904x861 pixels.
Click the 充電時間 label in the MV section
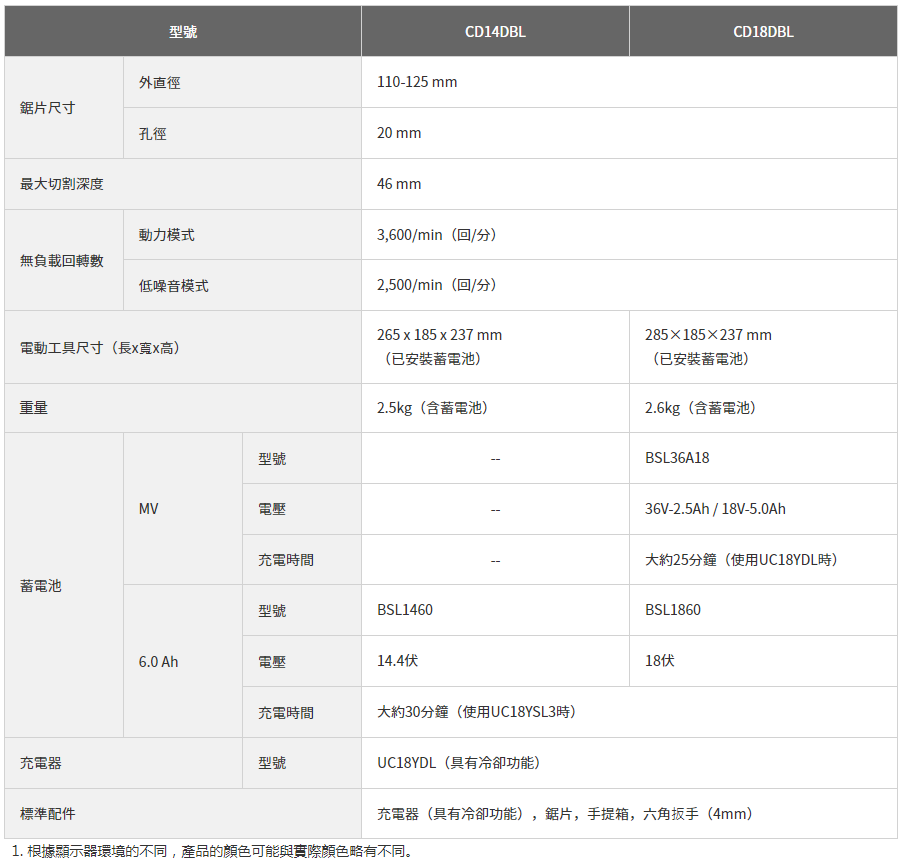[286, 560]
